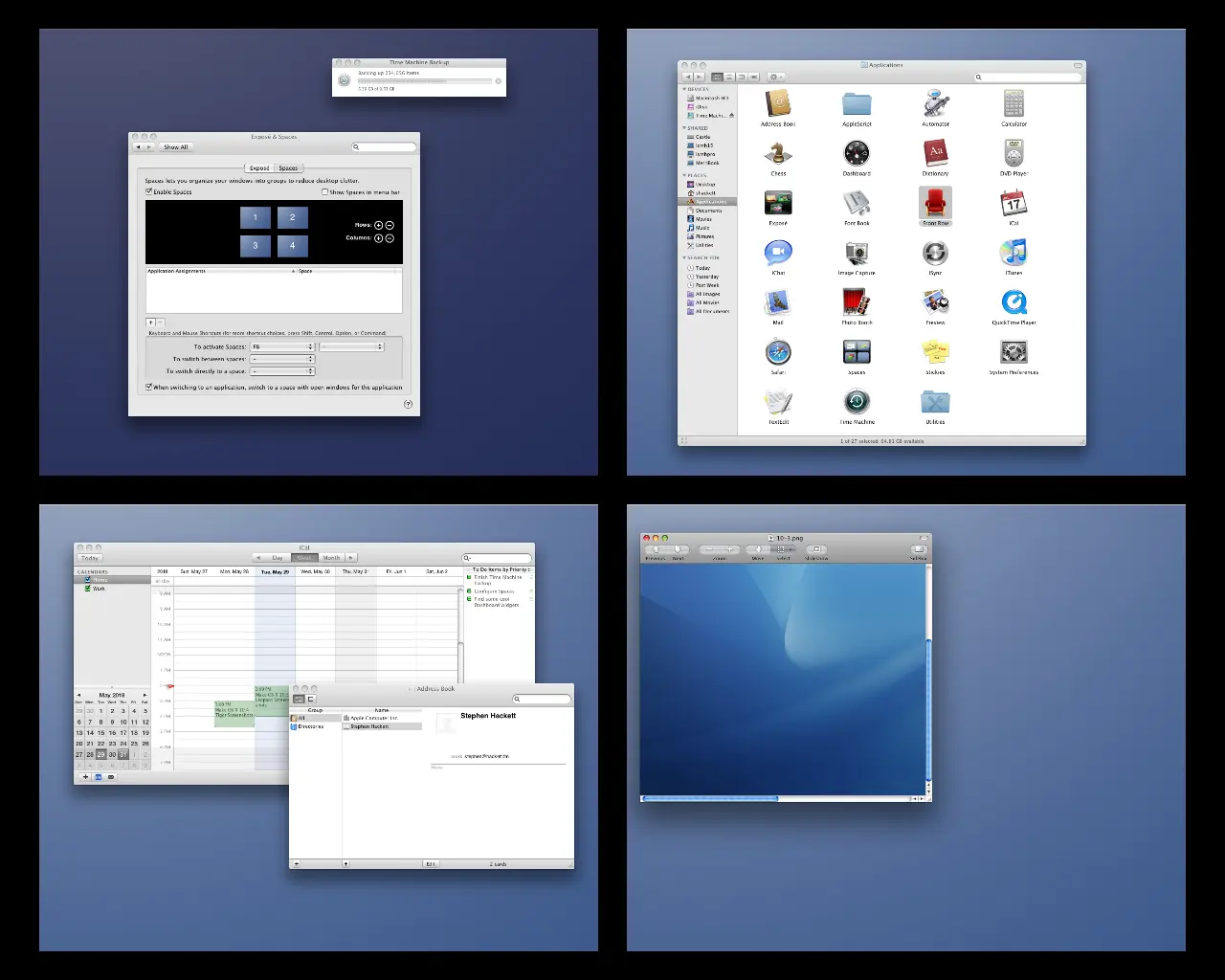Collapse PLACES section in Finder sidebar

[x=684, y=175]
